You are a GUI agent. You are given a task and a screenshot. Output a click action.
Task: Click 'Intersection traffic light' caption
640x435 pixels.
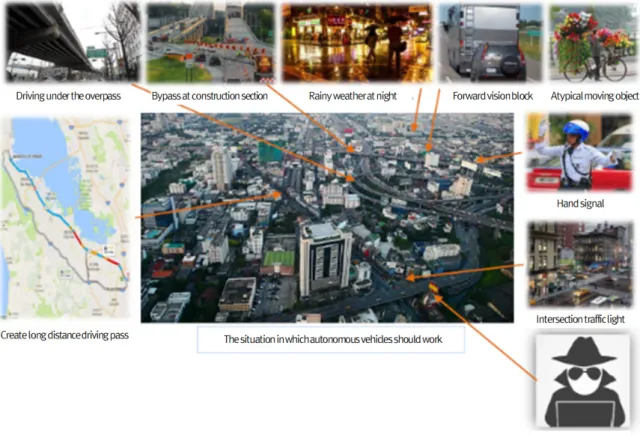tap(580, 319)
